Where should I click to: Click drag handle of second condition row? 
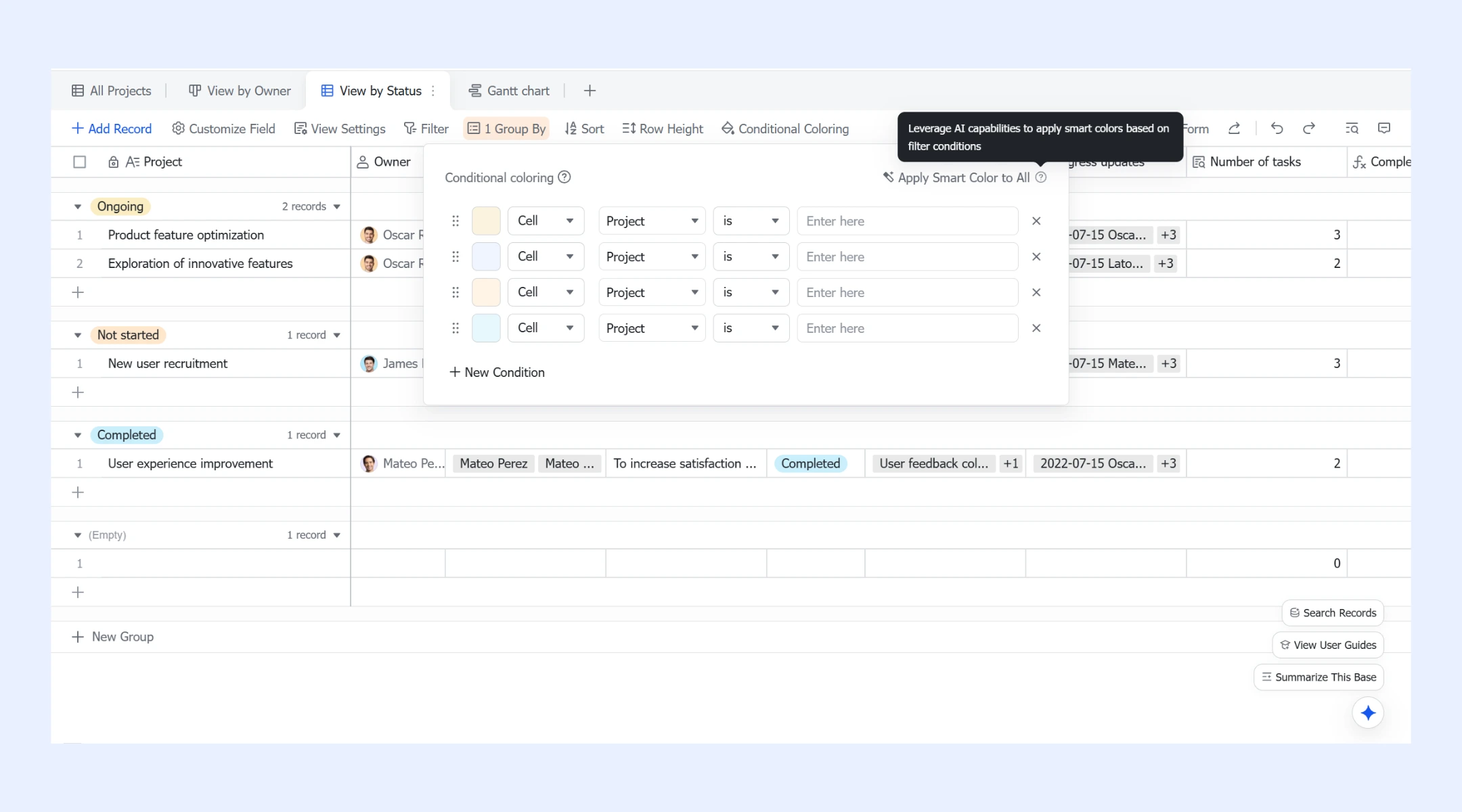pyautogui.click(x=456, y=256)
